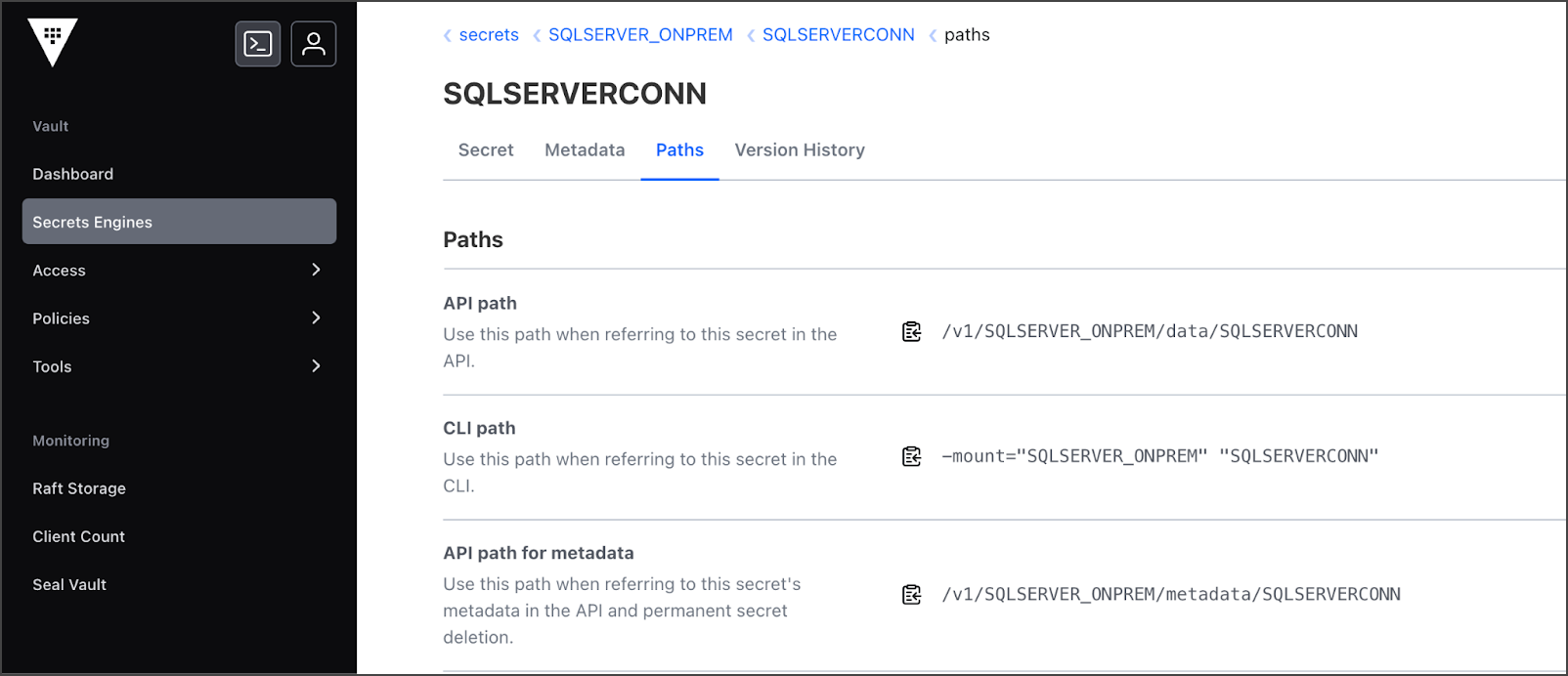This screenshot has width=1568, height=676.
Task: Select Secrets Engines in sidebar
Action: (x=93, y=222)
